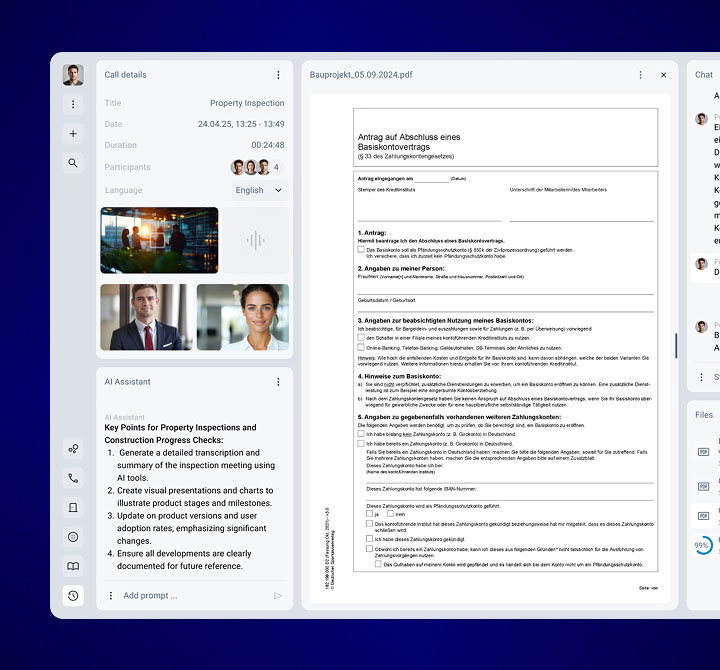This screenshot has width=720, height=670.
Task: Open the three-dot menu below the profile avatar
Action: (x=73, y=104)
